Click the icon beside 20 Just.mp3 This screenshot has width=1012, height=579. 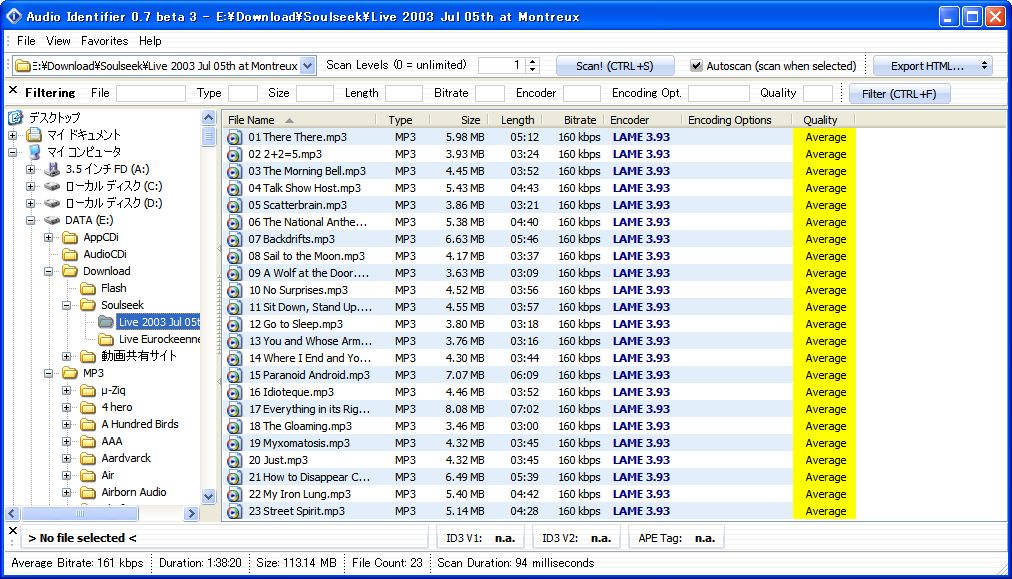coord(234,460)
